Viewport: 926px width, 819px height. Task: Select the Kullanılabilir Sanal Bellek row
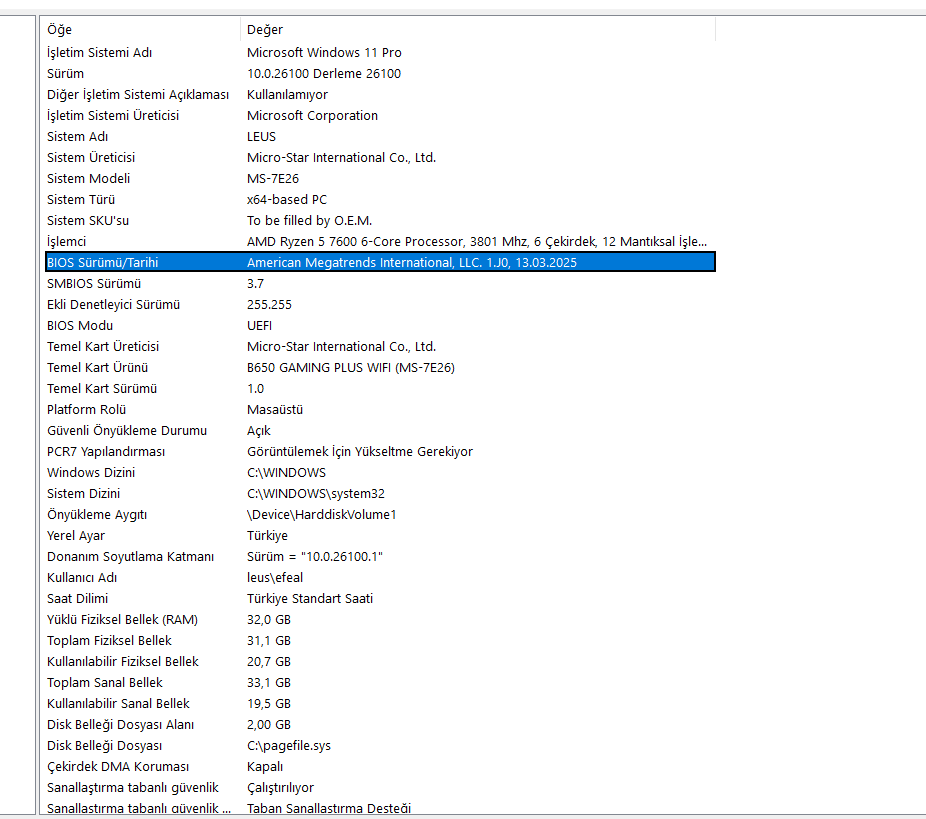[x=380, y=703]
